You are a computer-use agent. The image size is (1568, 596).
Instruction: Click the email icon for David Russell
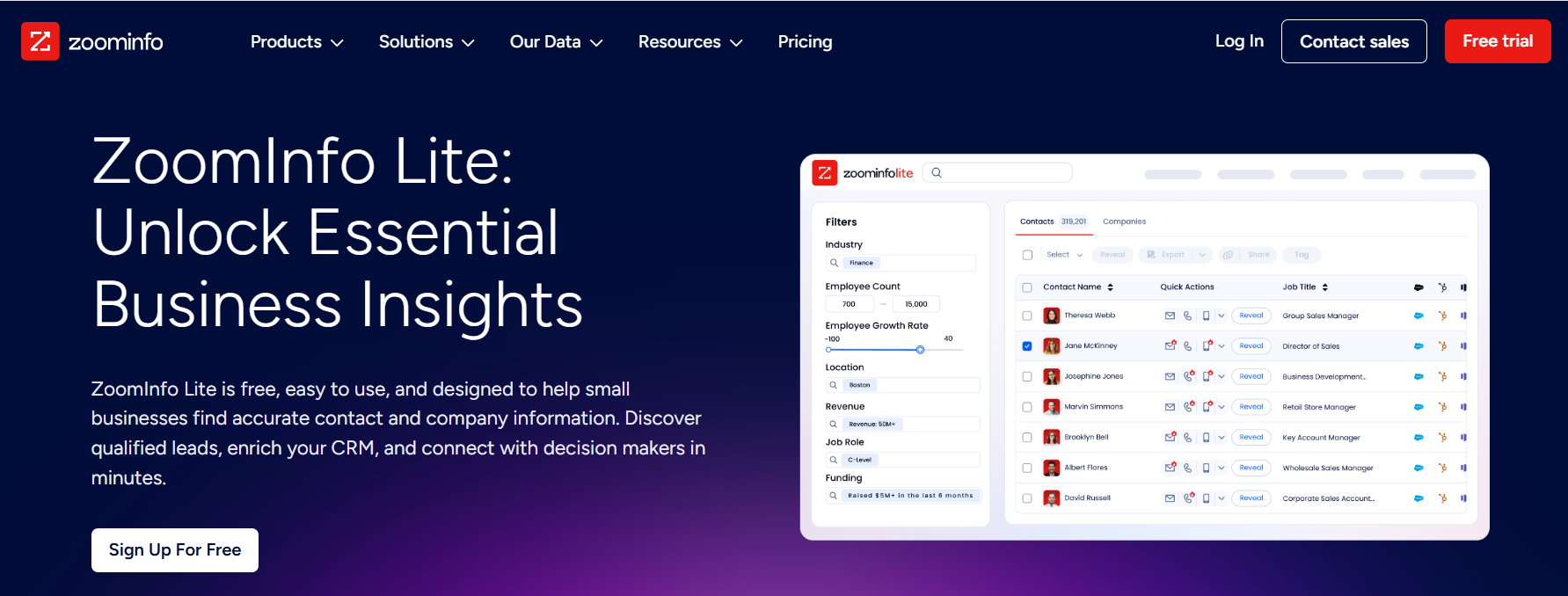tap(1170, 498)
